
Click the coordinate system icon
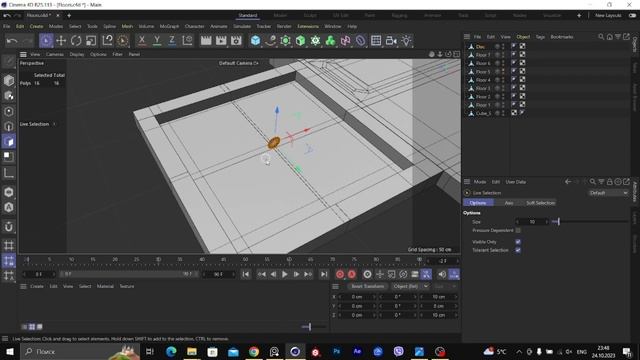click(187, 40)
